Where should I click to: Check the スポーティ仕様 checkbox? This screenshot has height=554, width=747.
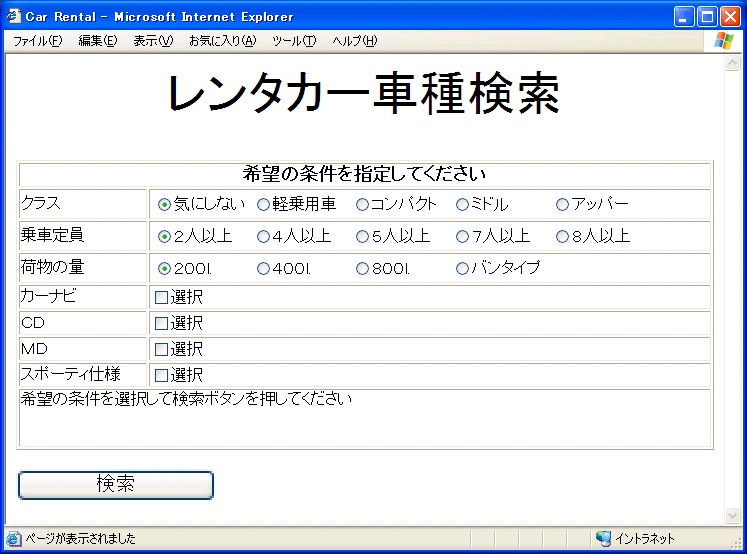point(161,375)
